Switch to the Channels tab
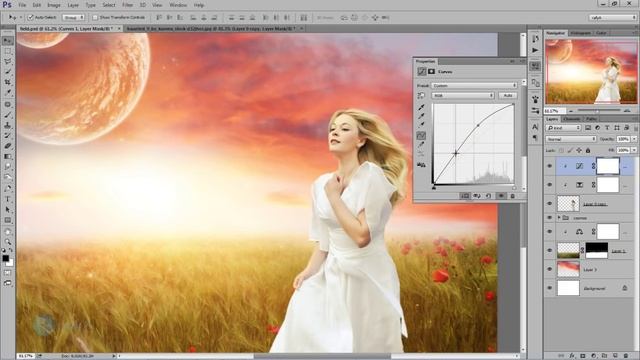Screen dimensions: 640x360 (x=571, y=119)
